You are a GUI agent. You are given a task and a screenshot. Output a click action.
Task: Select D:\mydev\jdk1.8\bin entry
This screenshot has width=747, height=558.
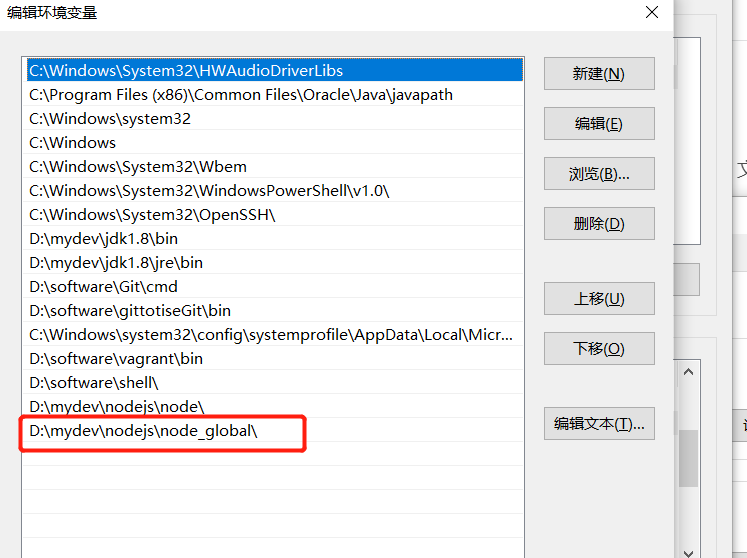point(273,238)
